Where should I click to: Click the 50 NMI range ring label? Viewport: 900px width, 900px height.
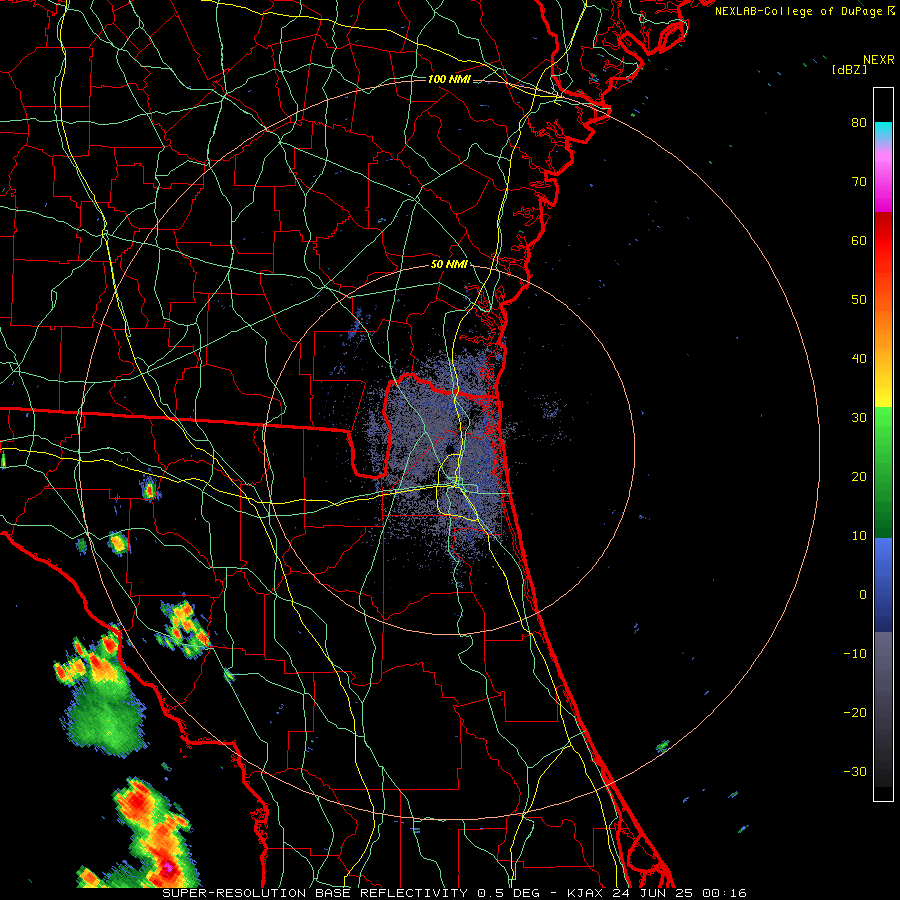(x=449, y=265)
